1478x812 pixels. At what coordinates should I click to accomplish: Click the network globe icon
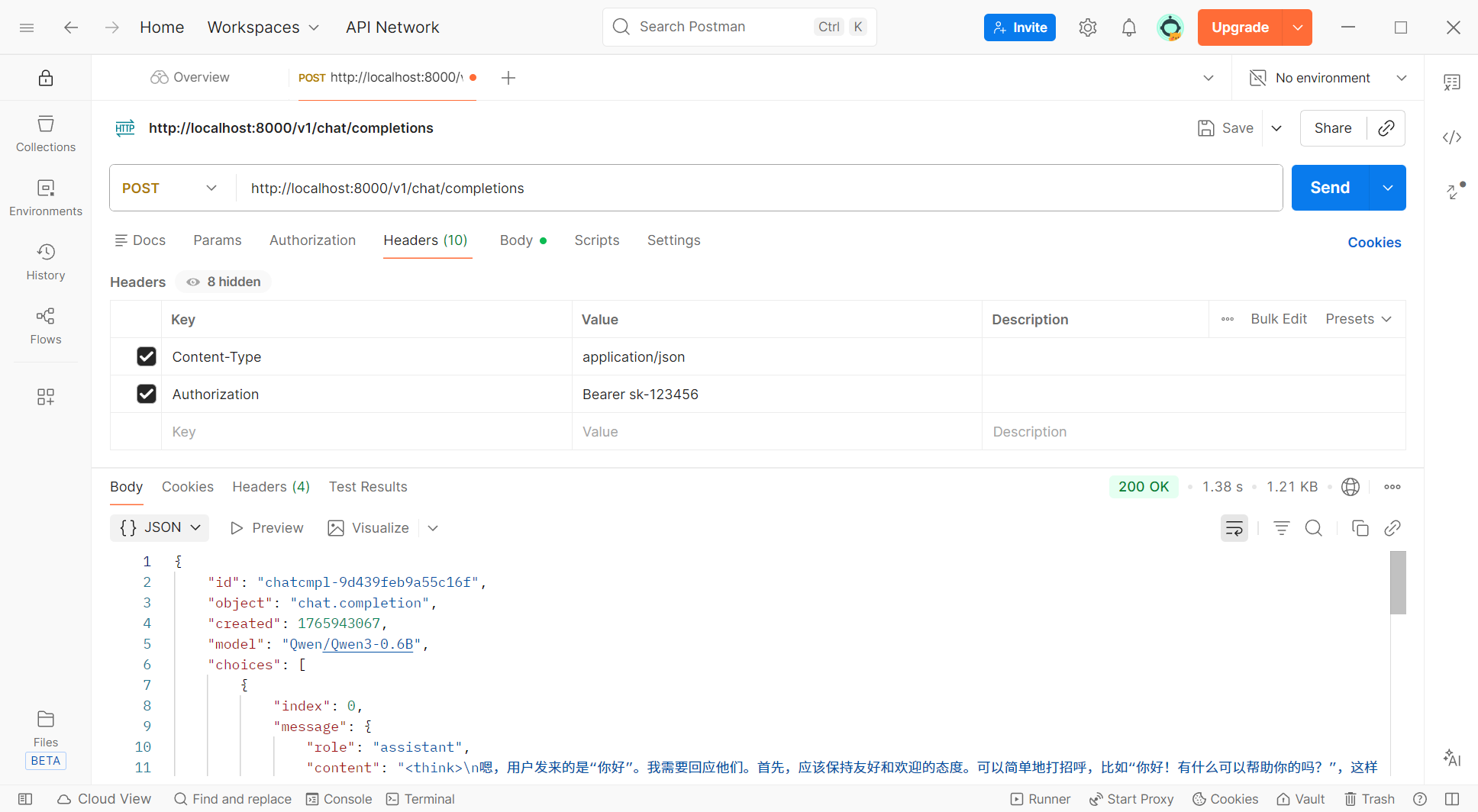point(1351,487)
